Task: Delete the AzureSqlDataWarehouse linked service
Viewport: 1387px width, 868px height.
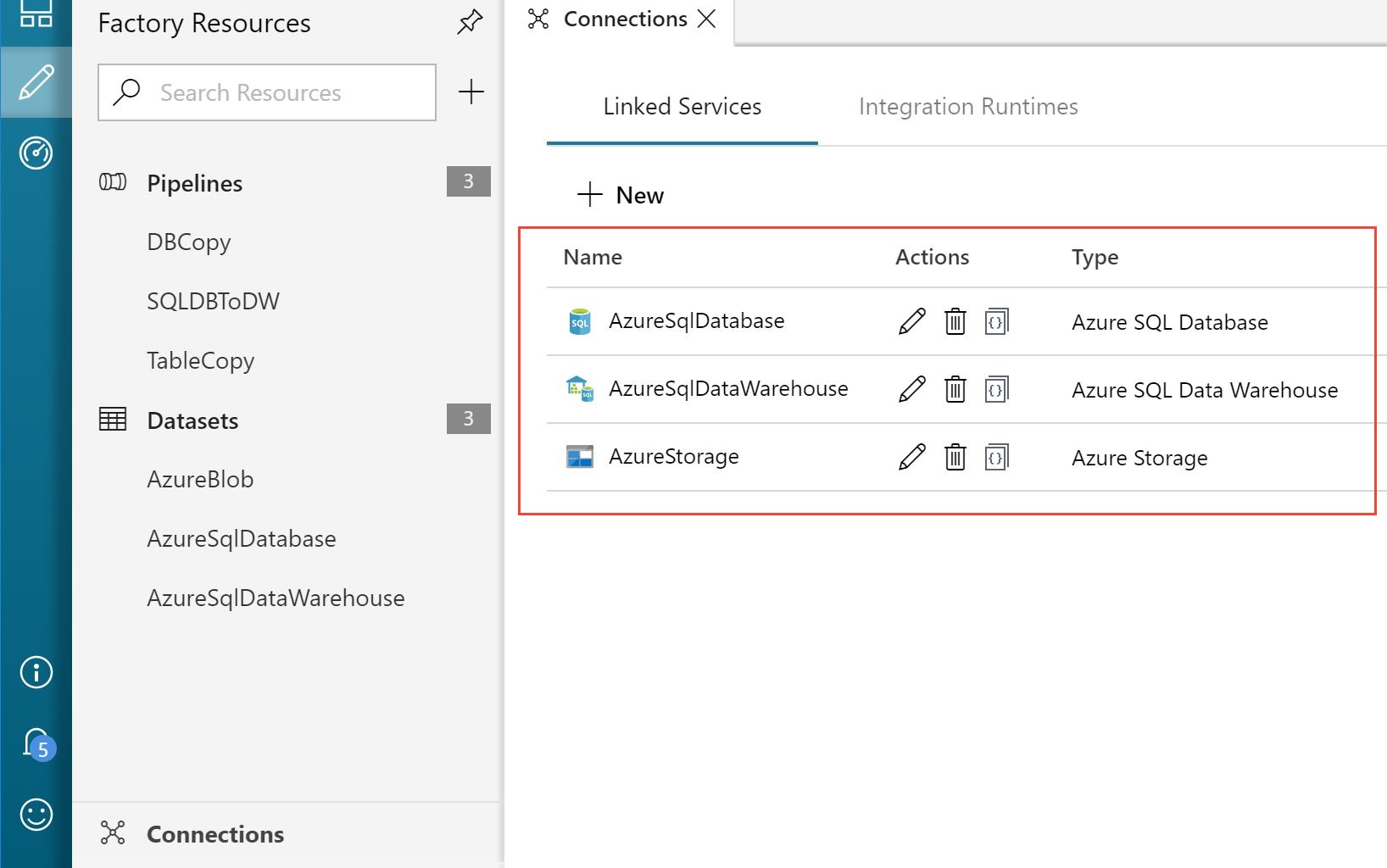Action: click(955, 389)
